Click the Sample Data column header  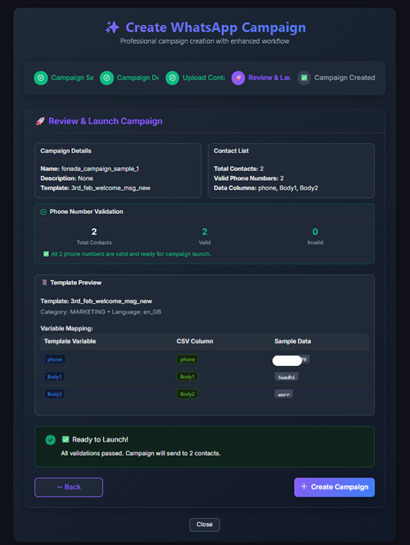click(293, 341)
